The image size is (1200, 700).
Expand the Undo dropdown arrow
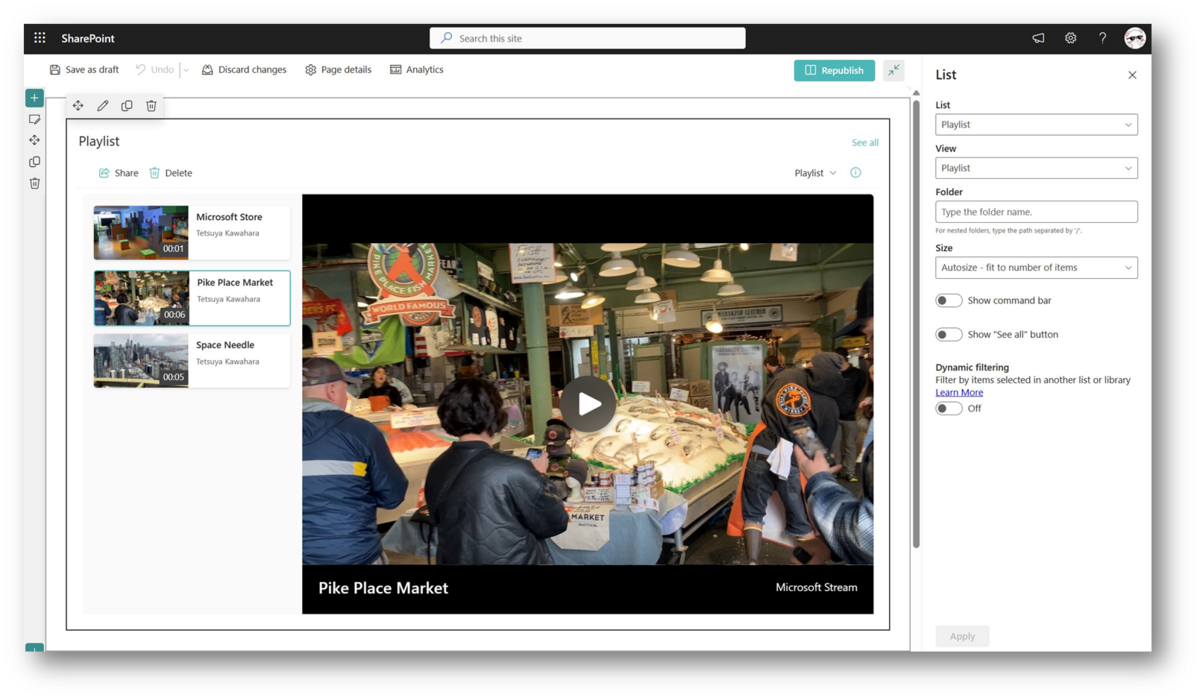[x=185, y=70]
